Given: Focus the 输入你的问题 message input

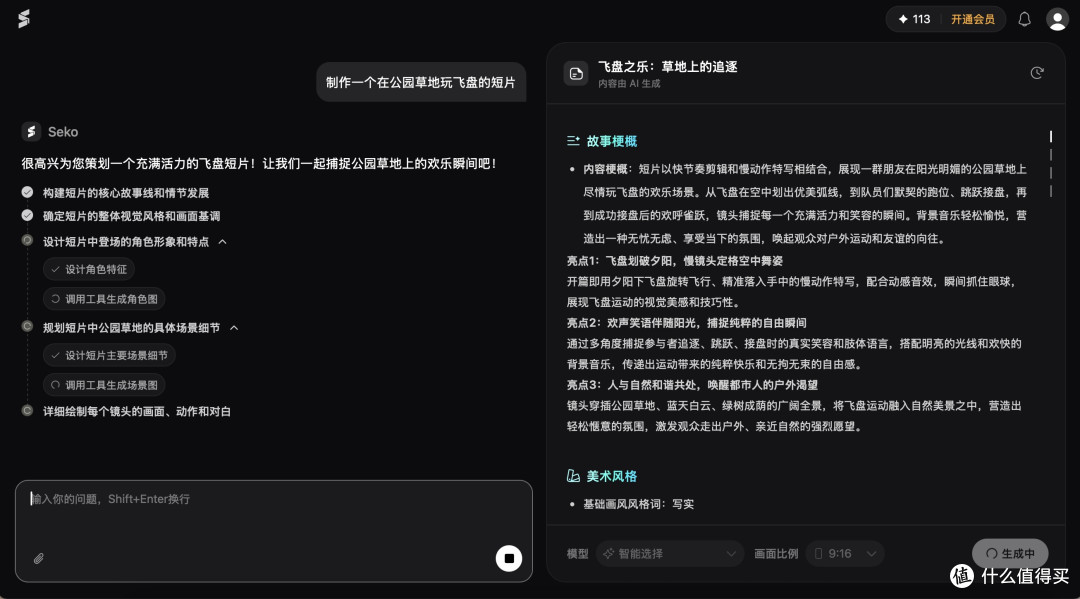Looking at the screenshot, I should [273, 531].
